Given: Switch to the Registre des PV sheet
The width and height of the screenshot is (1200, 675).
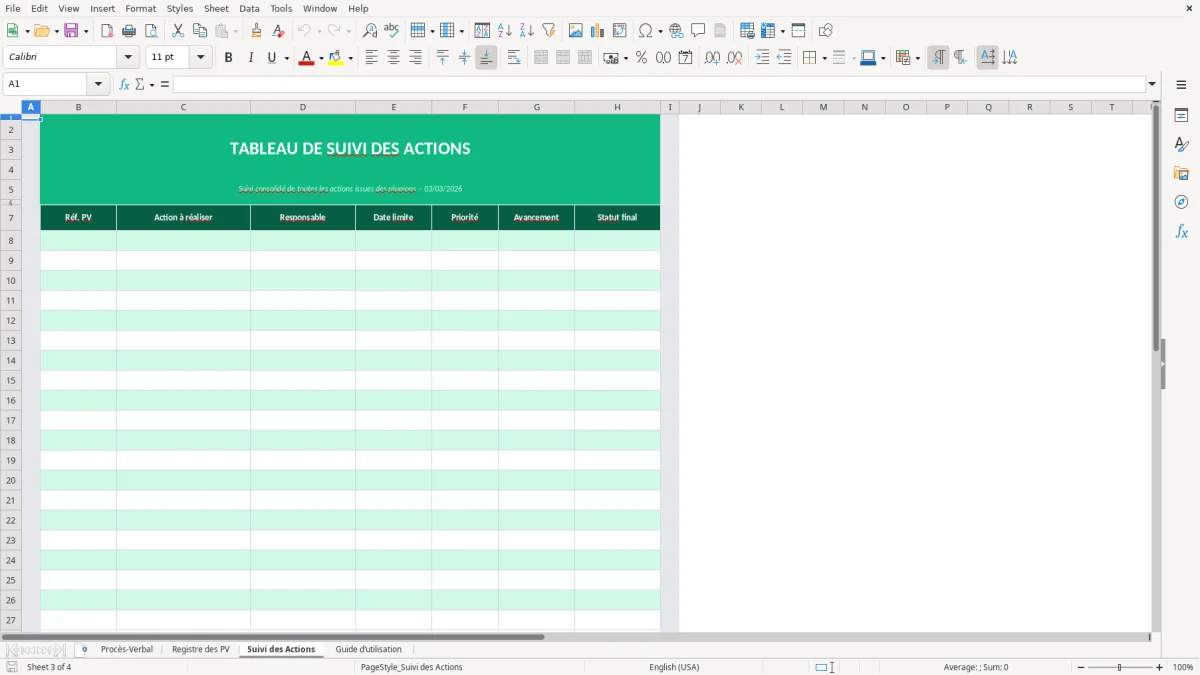Looking at the screenshot, I should [200, 648].
